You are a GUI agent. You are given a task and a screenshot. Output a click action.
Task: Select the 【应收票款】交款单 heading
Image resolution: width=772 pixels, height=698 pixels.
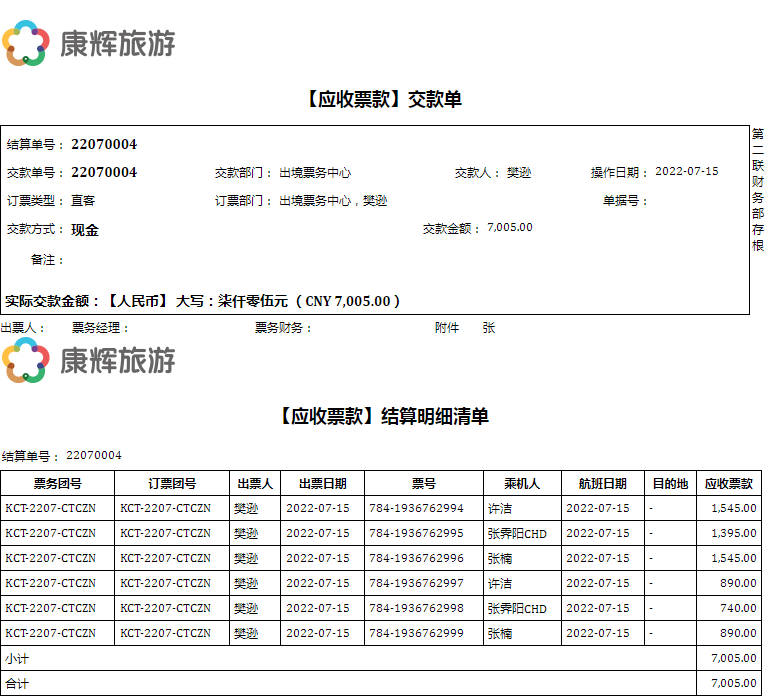[384, 99]
